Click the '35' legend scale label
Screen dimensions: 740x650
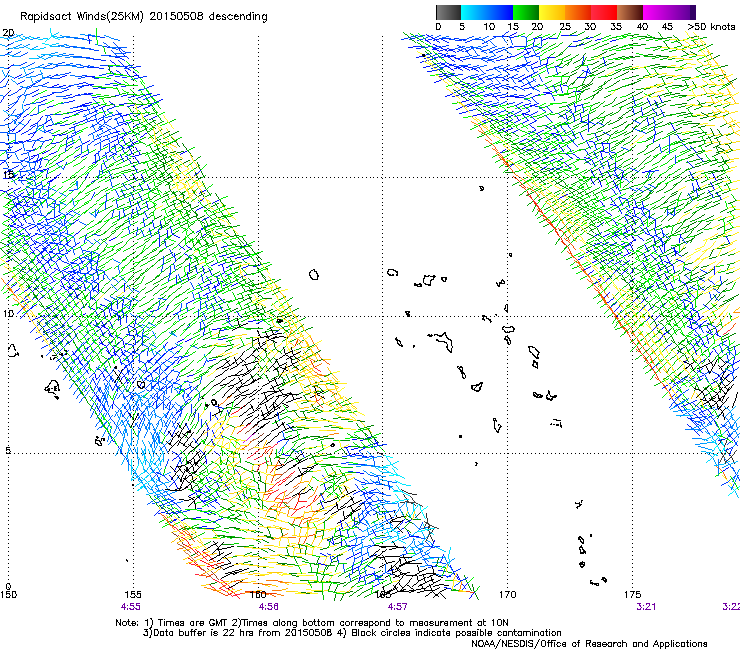click(x=616, y=27)
